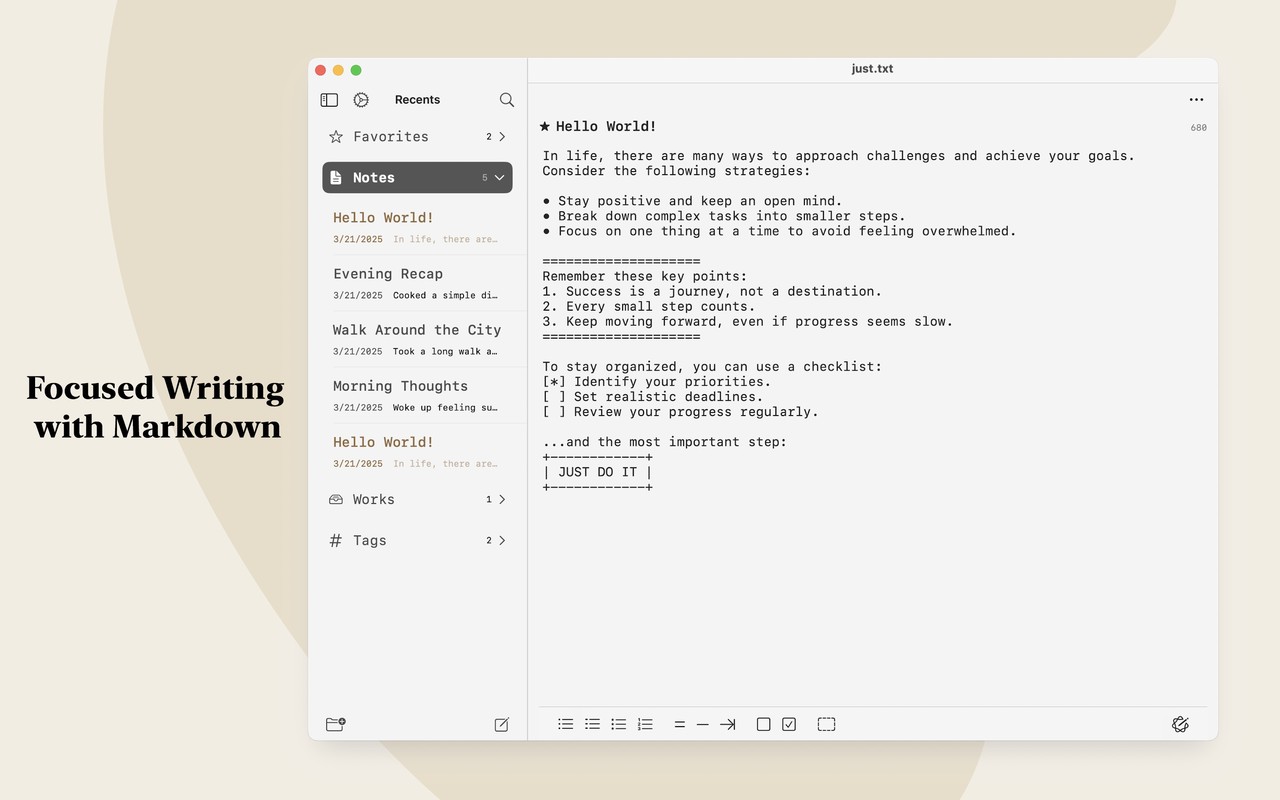Click the '| JUST DO IT |' boxed text
Viewport: 1280px width, 800px height.
598,472
